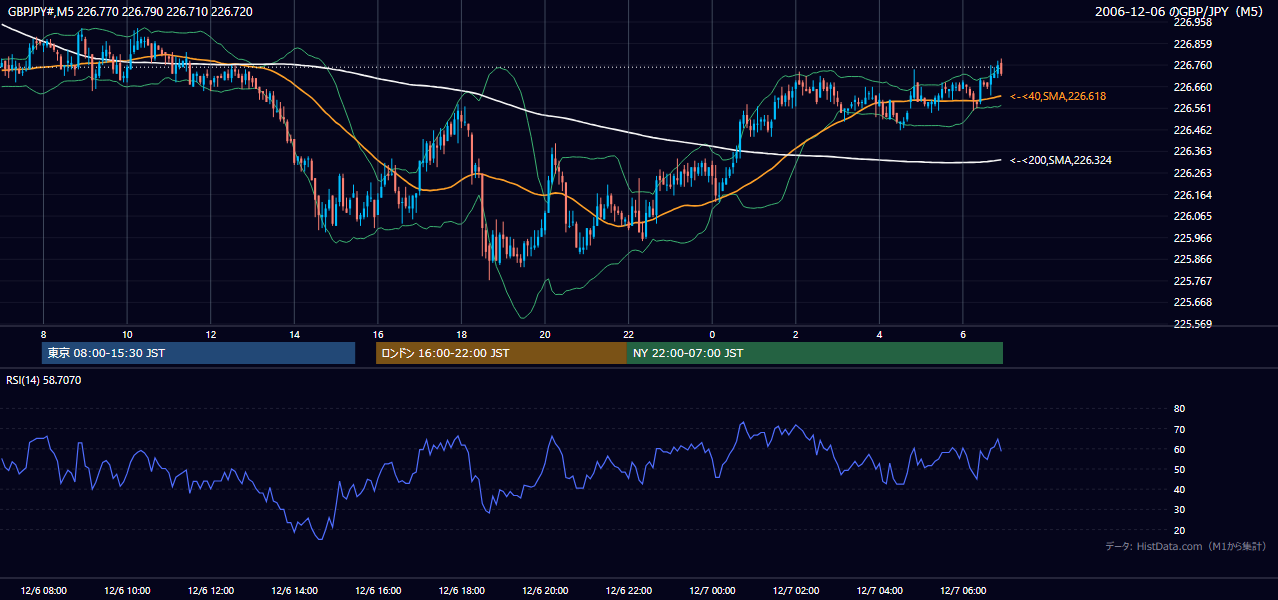The width and height of the screenshot is (1278, 600).
Task: Click hour label 6 under price chart
Action: click(962, 334)
